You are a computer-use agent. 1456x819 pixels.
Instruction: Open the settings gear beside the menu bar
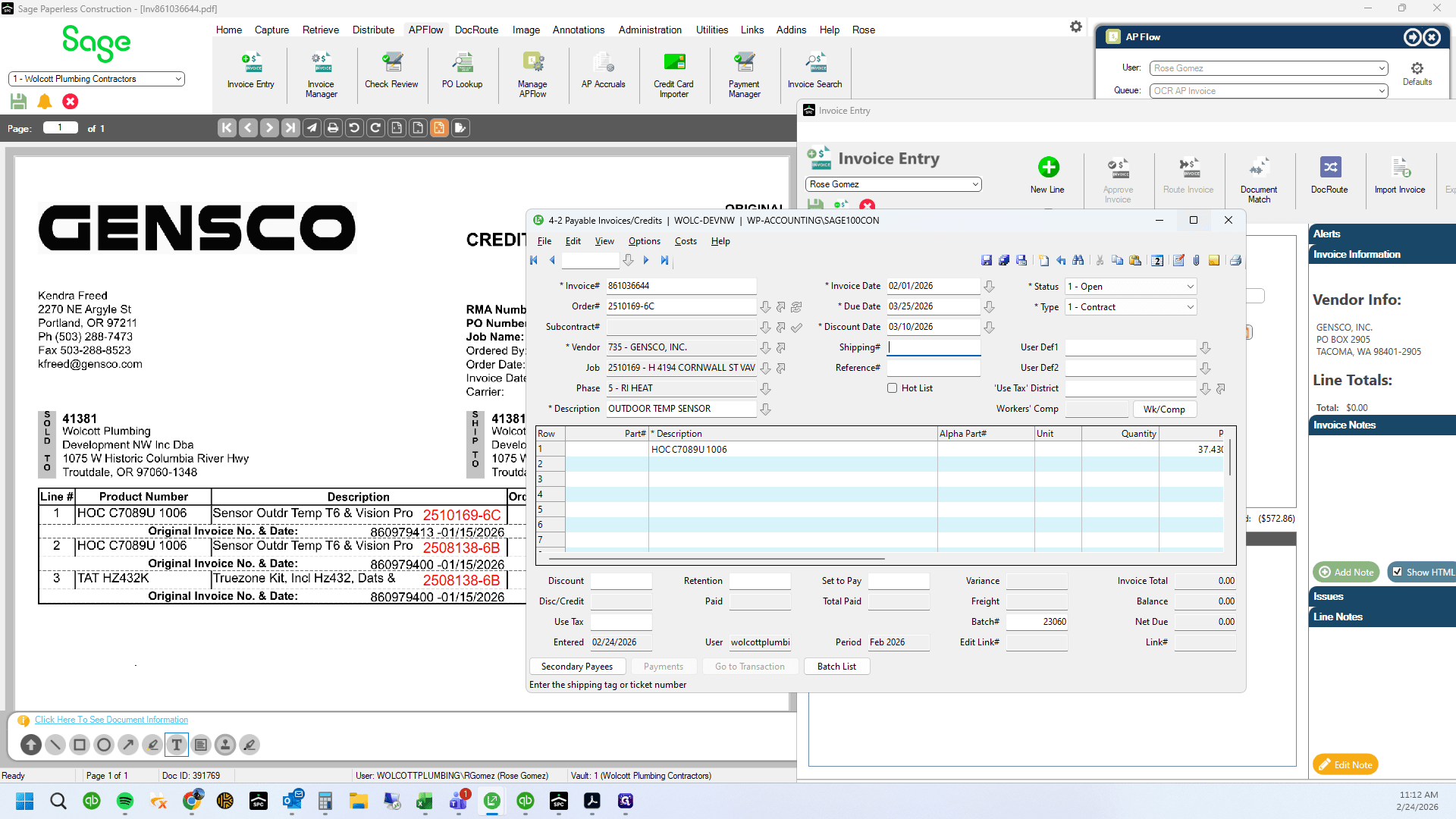(x=1076, y=27)
